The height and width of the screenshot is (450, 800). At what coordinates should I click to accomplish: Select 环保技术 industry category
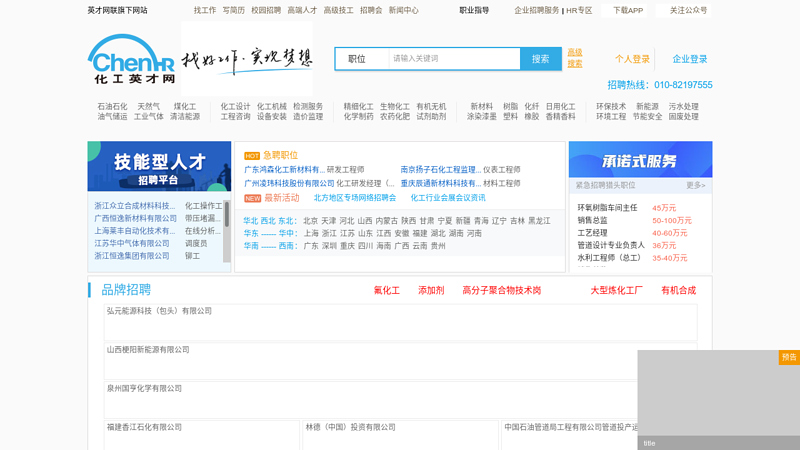pyautogui.click(x=611, y=107)
